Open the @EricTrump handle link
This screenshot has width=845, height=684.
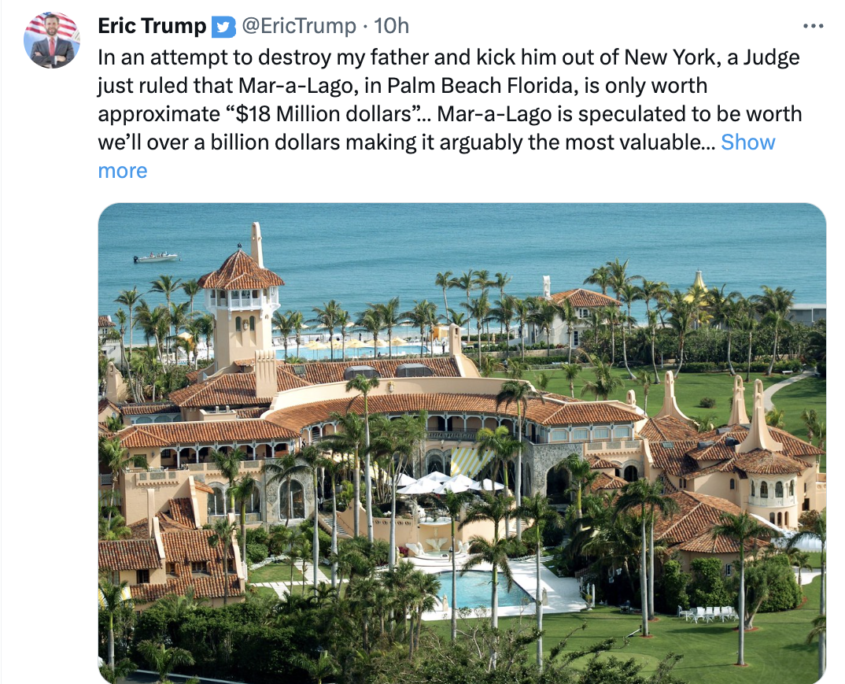(299, 26)
